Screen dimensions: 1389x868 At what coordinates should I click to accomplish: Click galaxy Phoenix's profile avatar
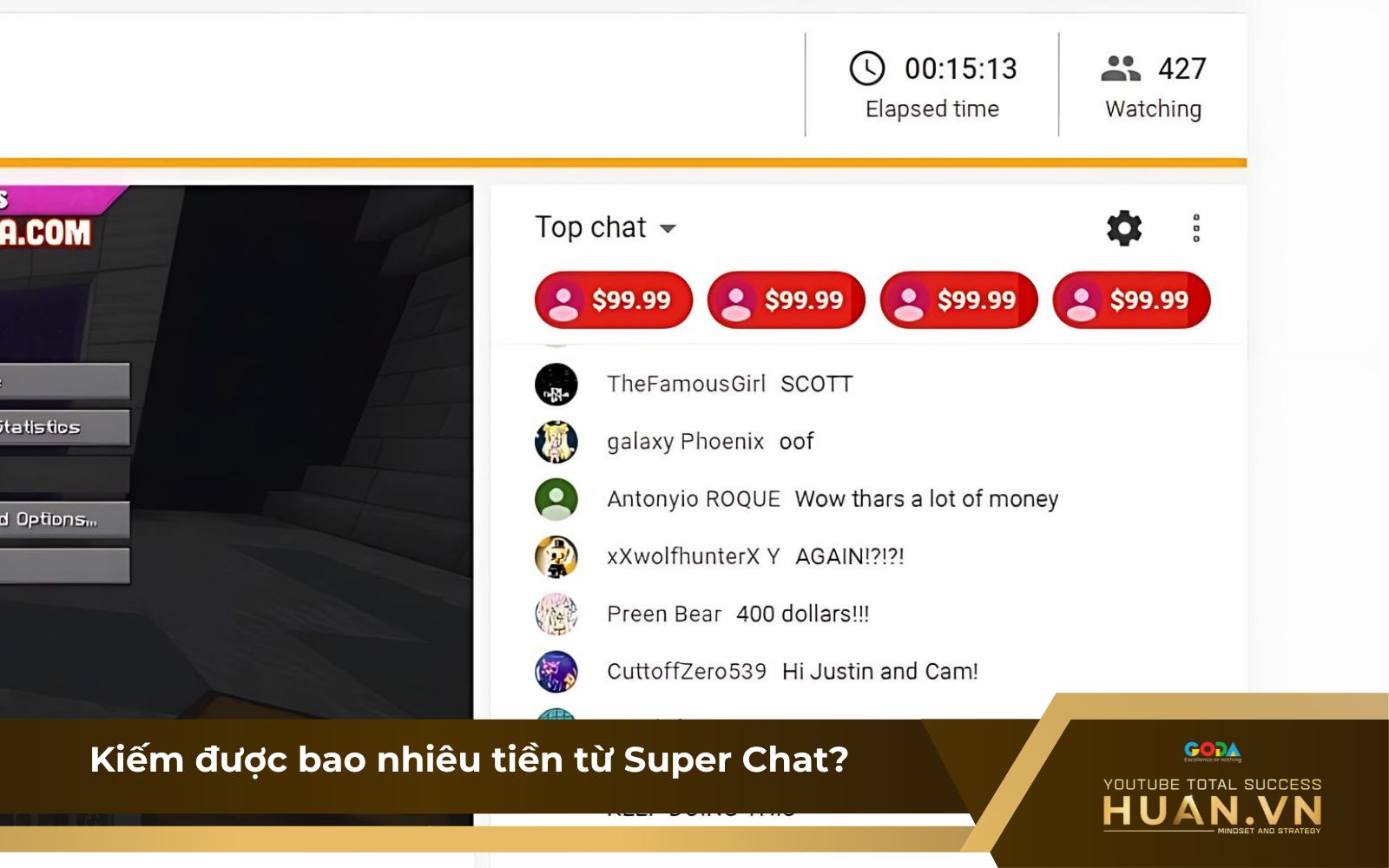556,441
